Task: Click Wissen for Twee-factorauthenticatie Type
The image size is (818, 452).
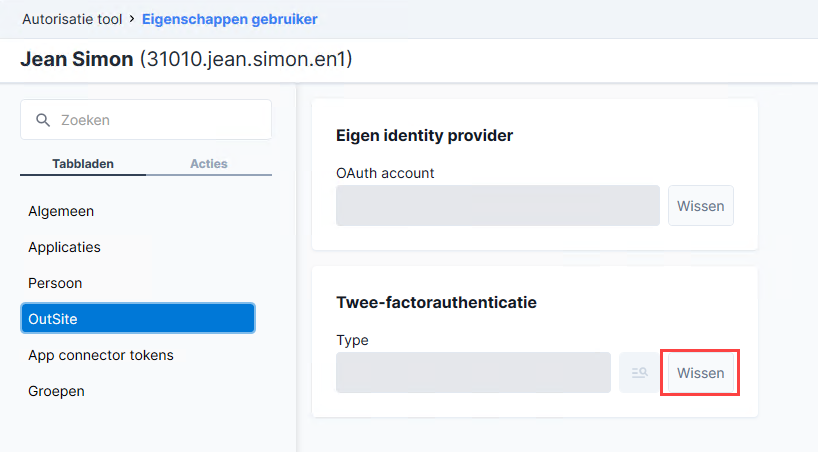Action: [701, 373]
